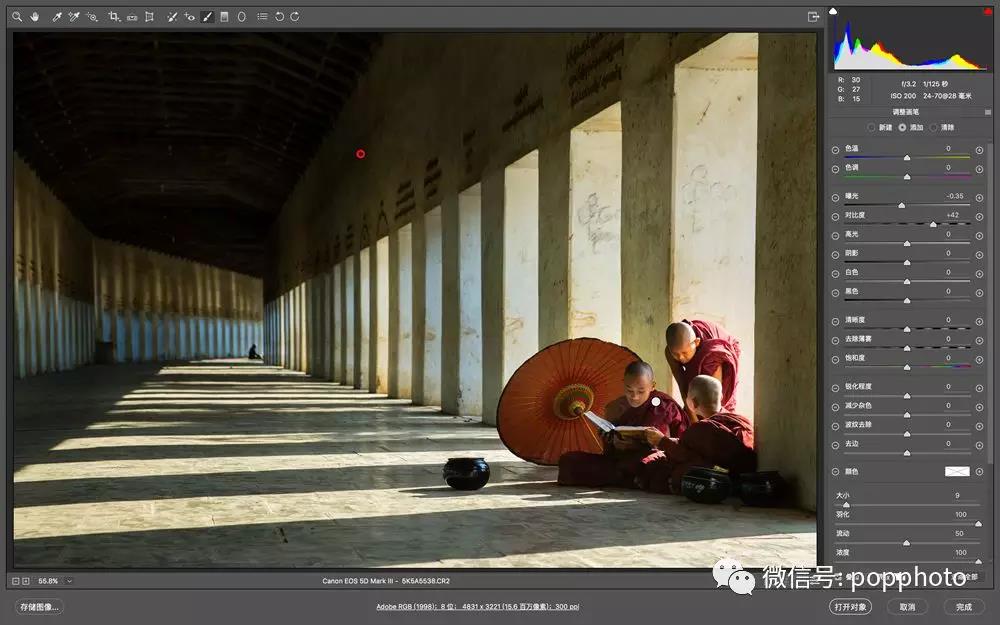Select the Radial Filter tool
The height and width of the screenshot is (625, 1000).
(241, 16)
